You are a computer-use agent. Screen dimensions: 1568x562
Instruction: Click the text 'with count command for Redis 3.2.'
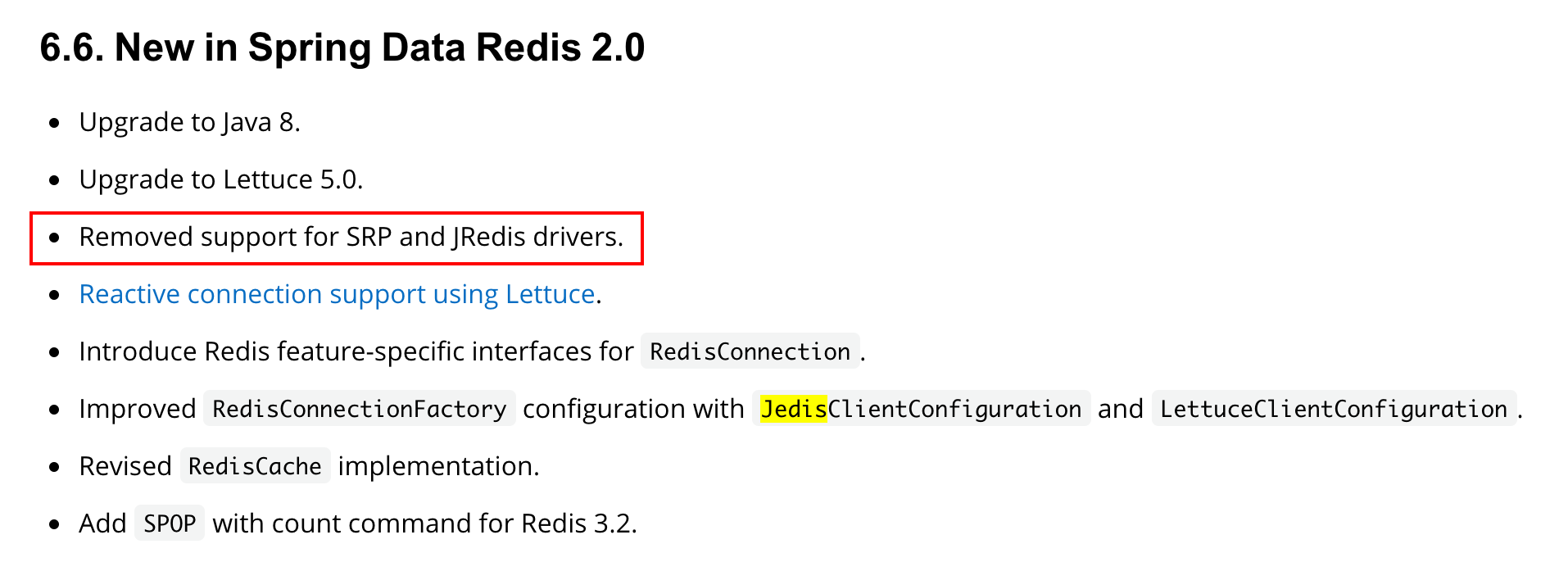424,523
